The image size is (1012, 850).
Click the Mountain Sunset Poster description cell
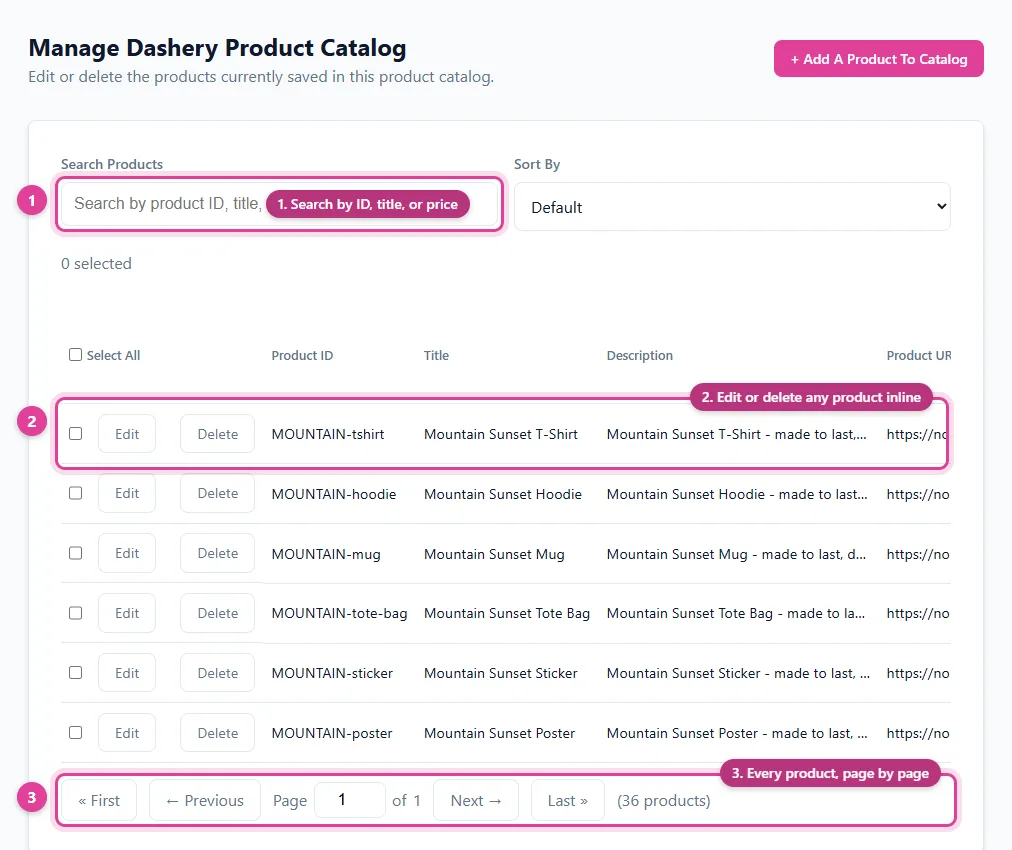(x=737, y=734)
